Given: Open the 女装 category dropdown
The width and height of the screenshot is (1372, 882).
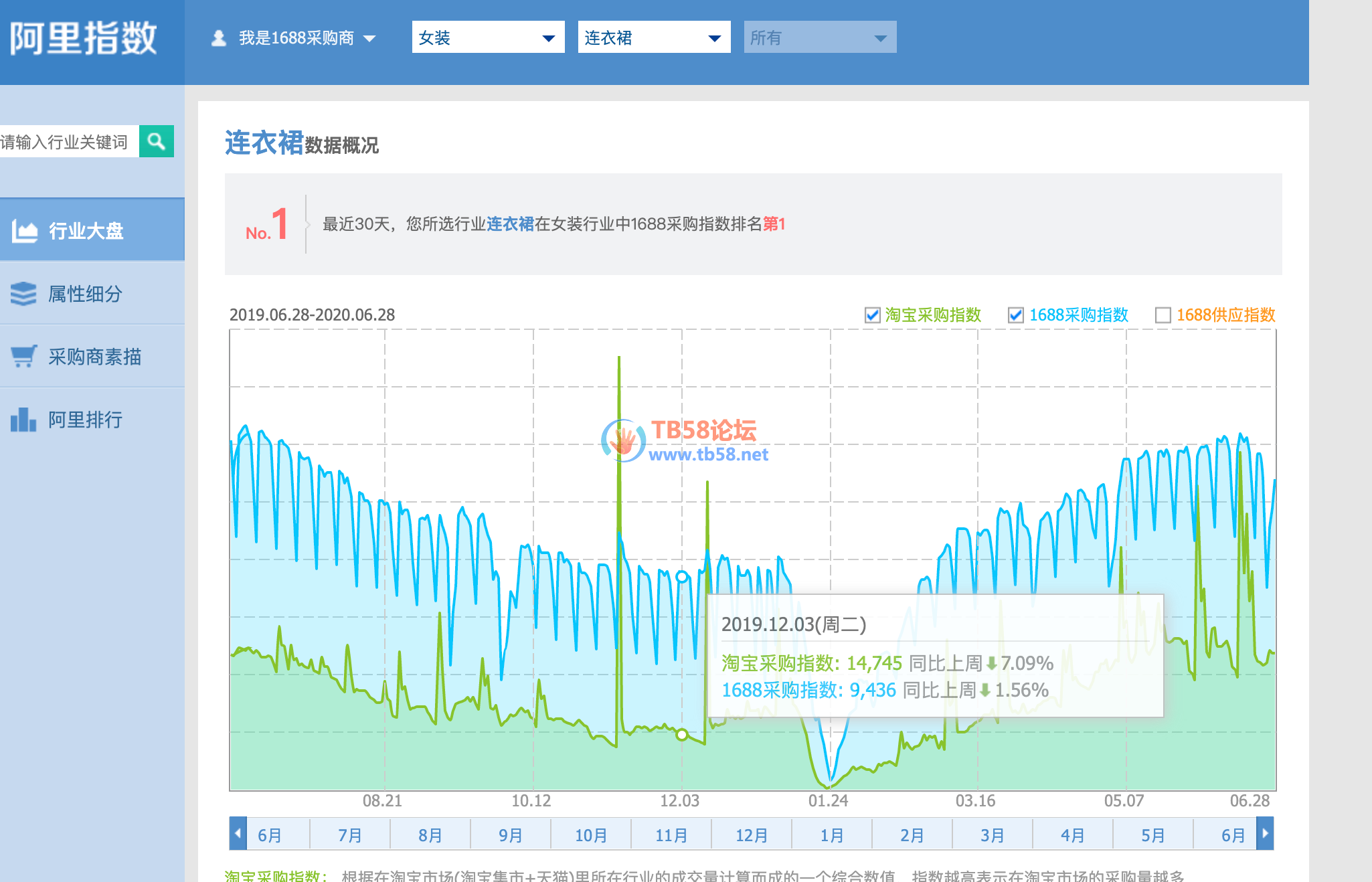Looking at the screenshot, I should tap(488, 37).
